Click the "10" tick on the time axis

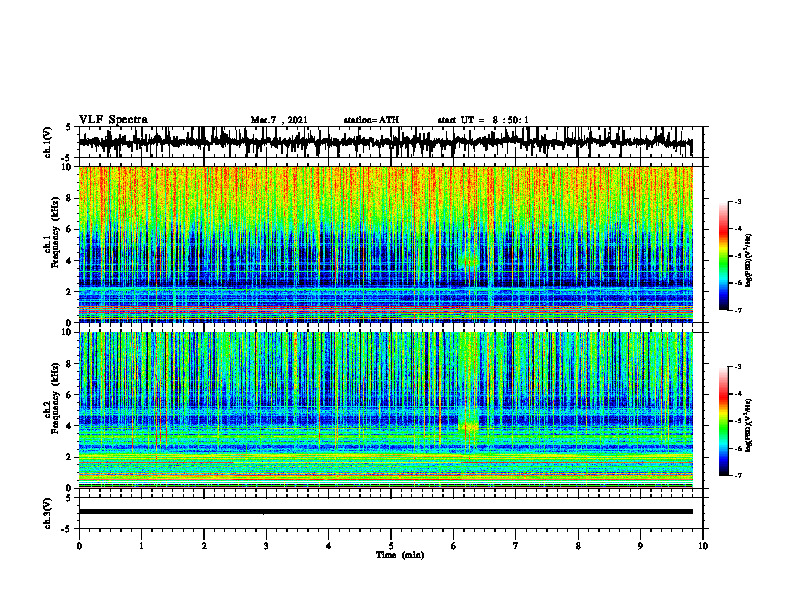(703, 546)
